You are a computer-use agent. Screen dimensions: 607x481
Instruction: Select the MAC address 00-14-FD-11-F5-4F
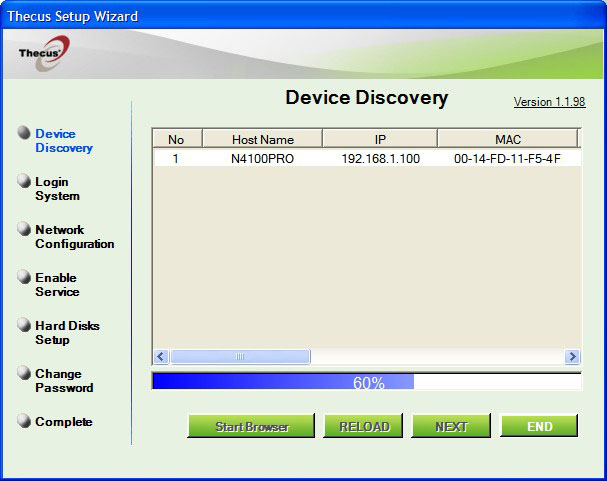[x=507, y=159]
